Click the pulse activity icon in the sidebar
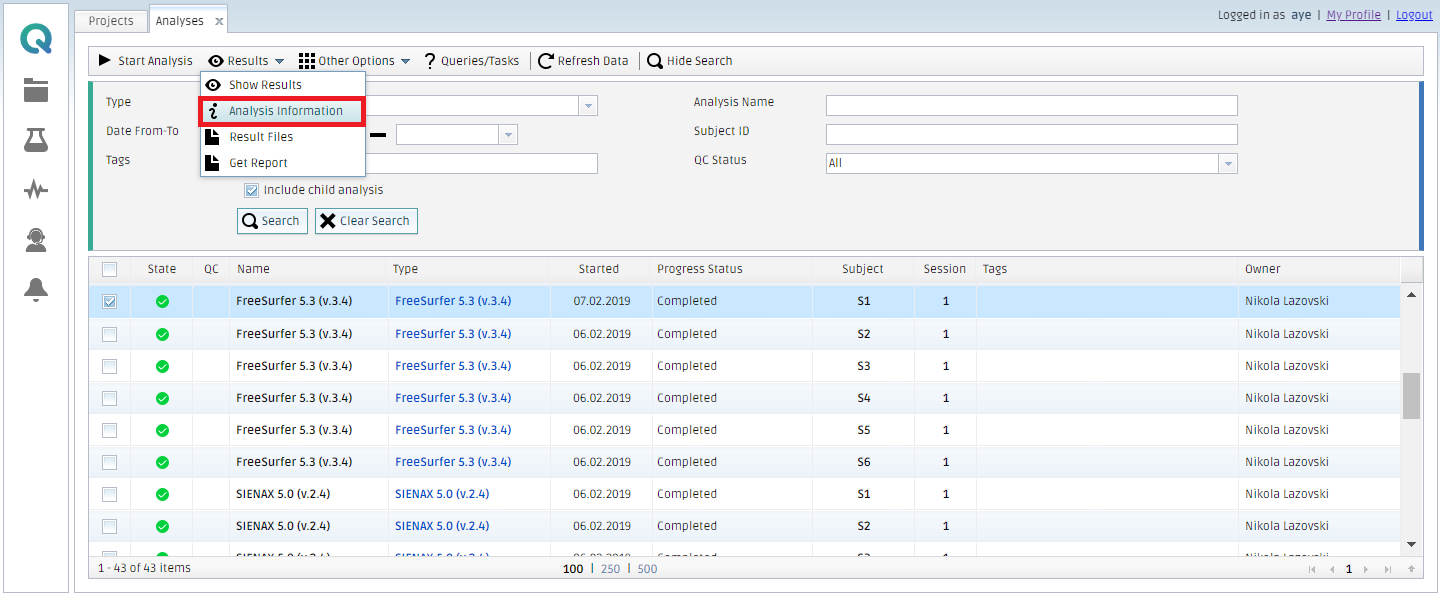 click(36, 190)
